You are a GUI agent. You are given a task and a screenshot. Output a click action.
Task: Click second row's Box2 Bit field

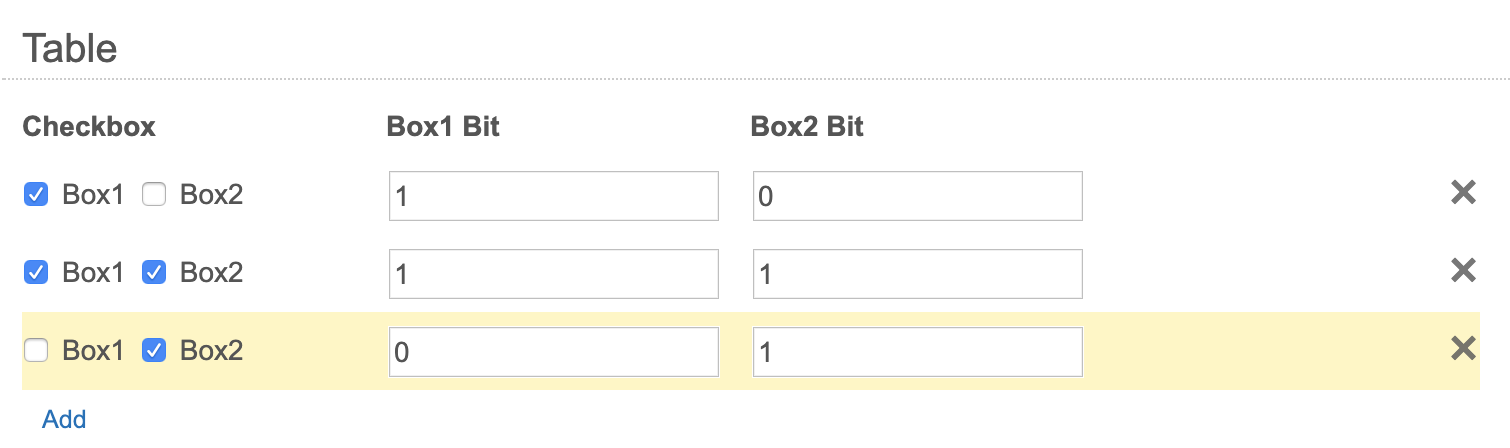(x=917, y=274)
